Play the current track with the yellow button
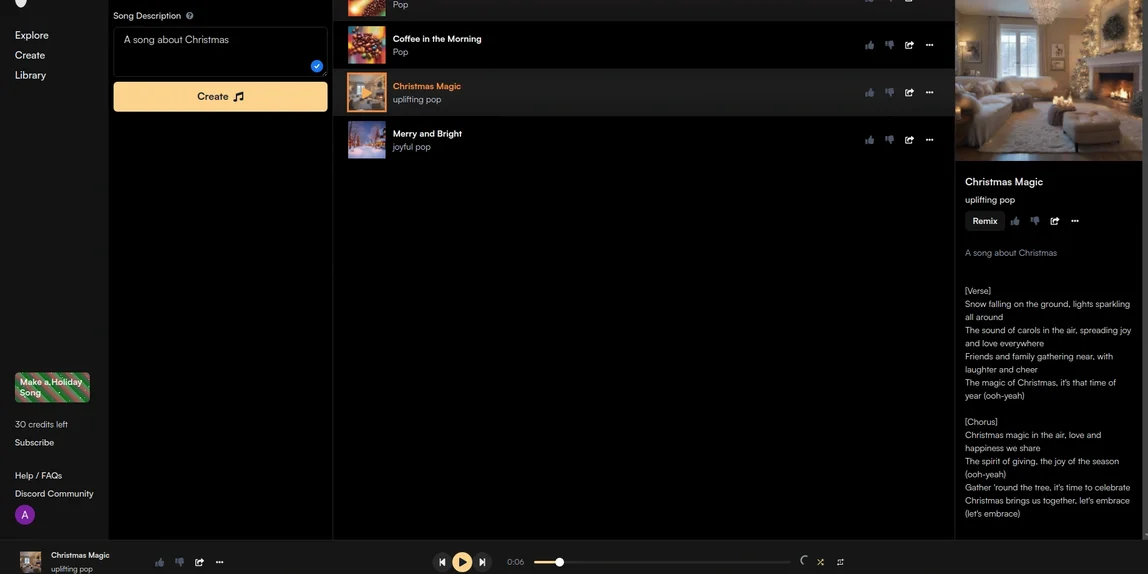Image resolution: width=1148 pixels, height=574 pixels. tap(462, 562)
